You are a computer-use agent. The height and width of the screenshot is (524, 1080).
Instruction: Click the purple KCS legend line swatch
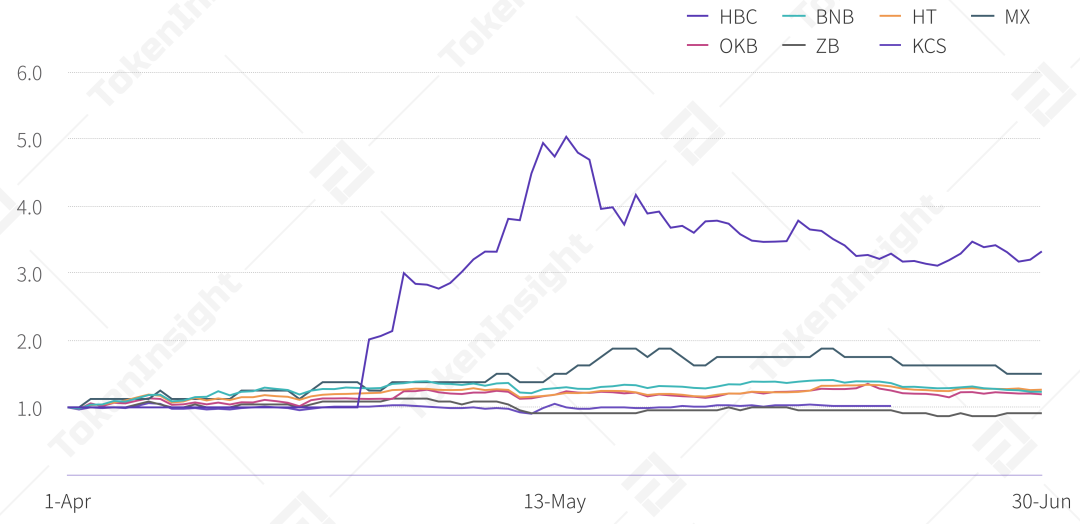point(890,46)
